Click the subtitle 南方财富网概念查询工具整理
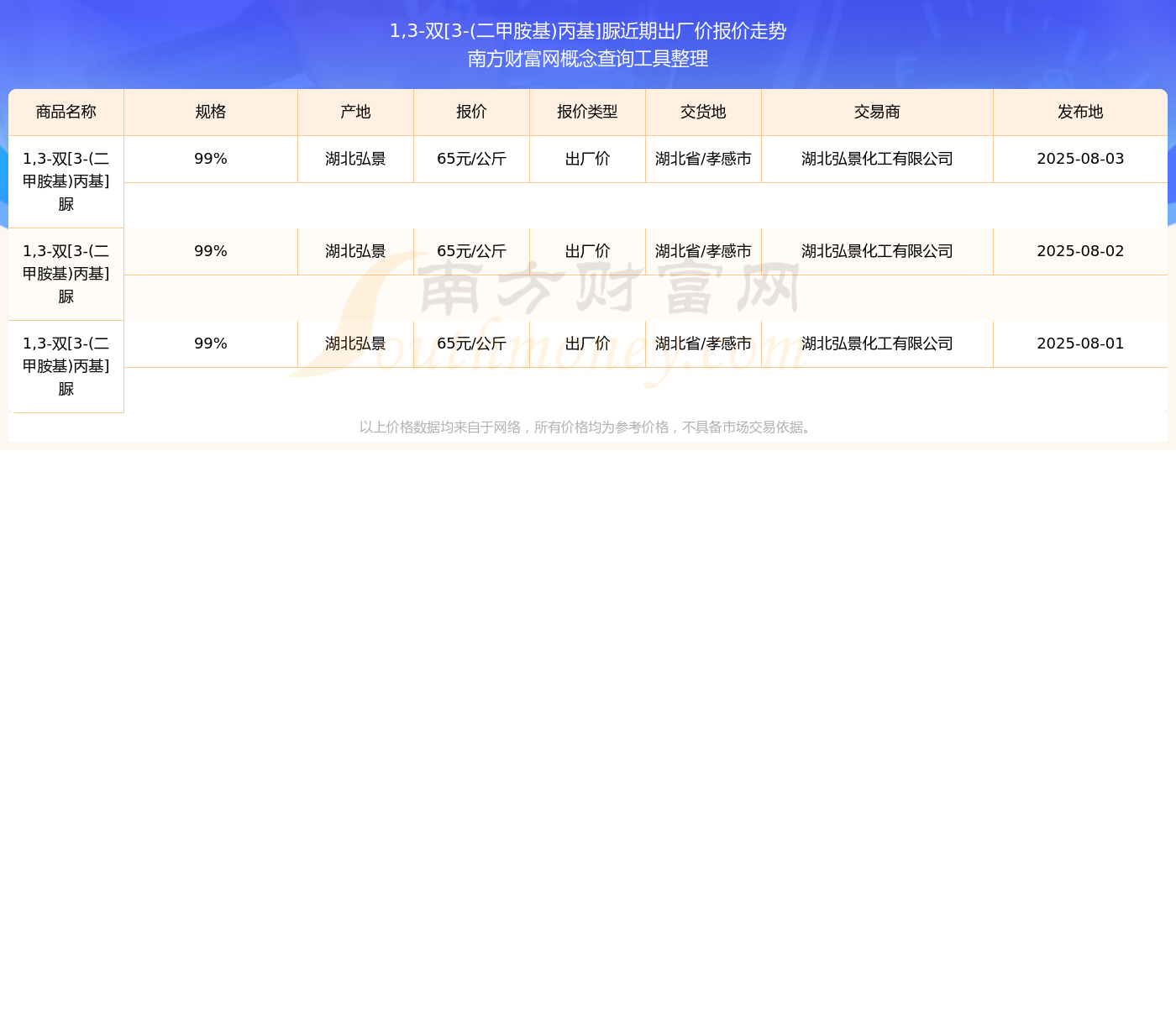This screenshot has height=1012, width=1176. pyautogui.click(x=588, y=59)
